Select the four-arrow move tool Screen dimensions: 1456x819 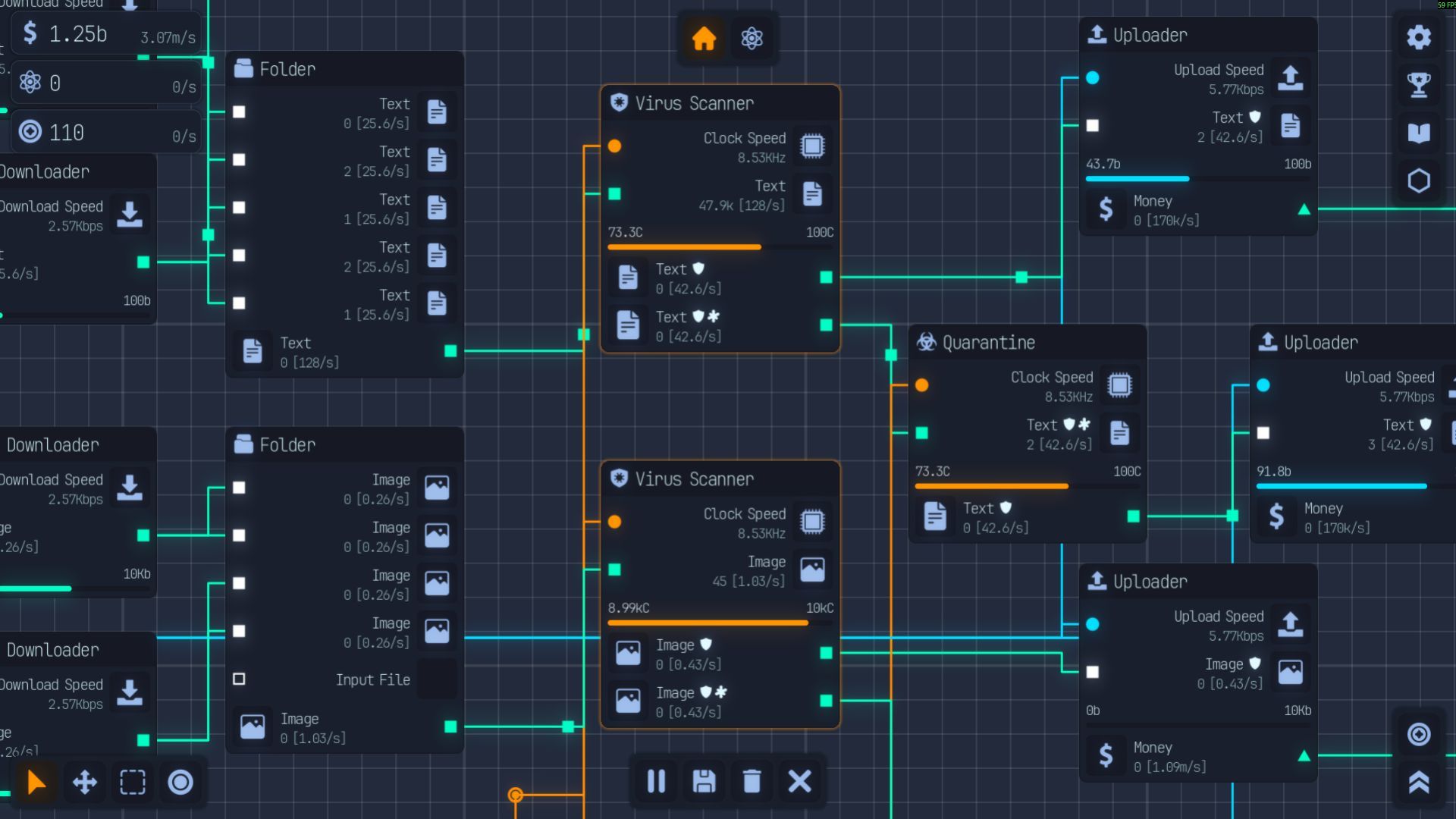coord(84,782)
